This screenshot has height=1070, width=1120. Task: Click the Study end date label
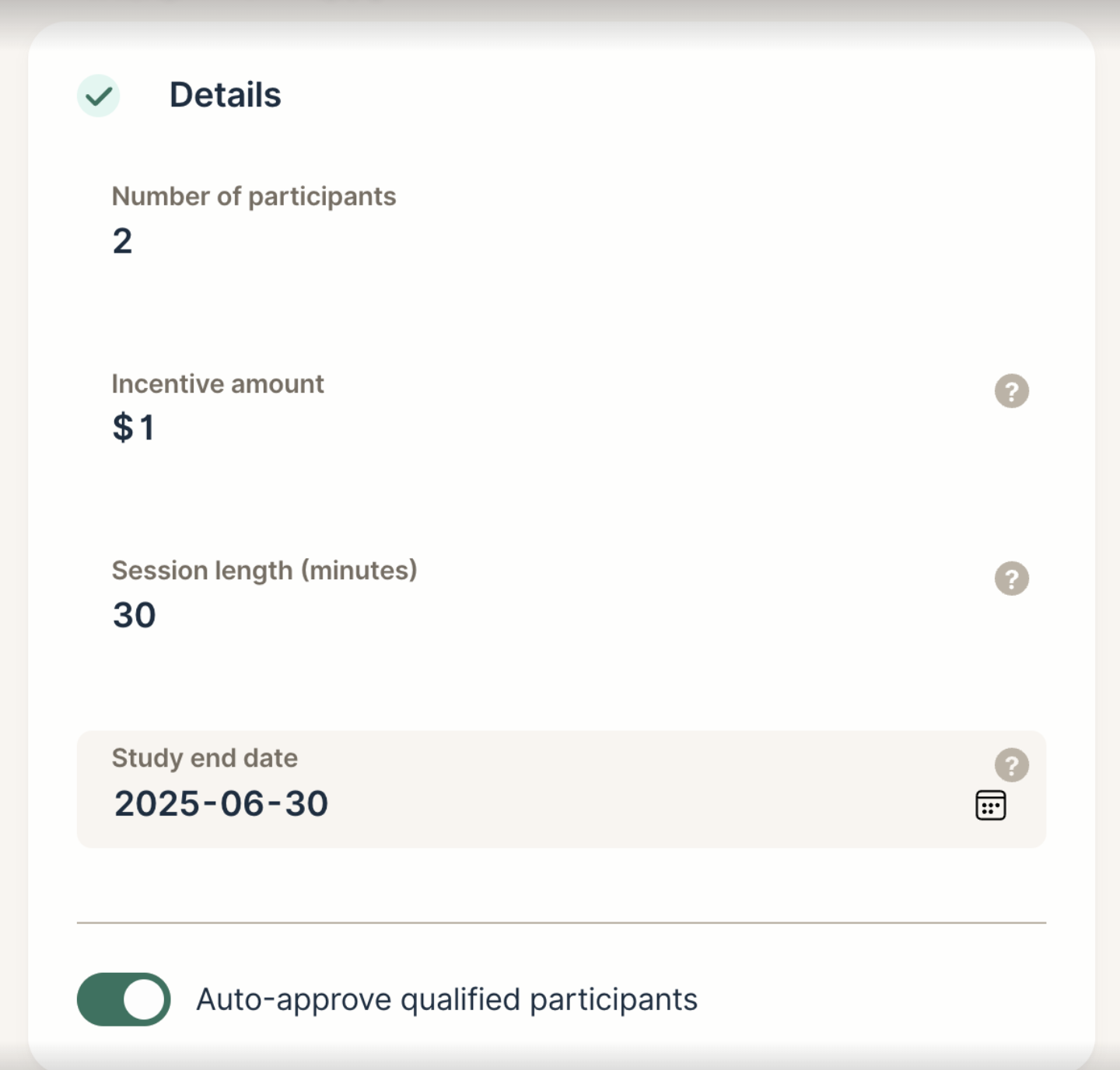(205, 757)
